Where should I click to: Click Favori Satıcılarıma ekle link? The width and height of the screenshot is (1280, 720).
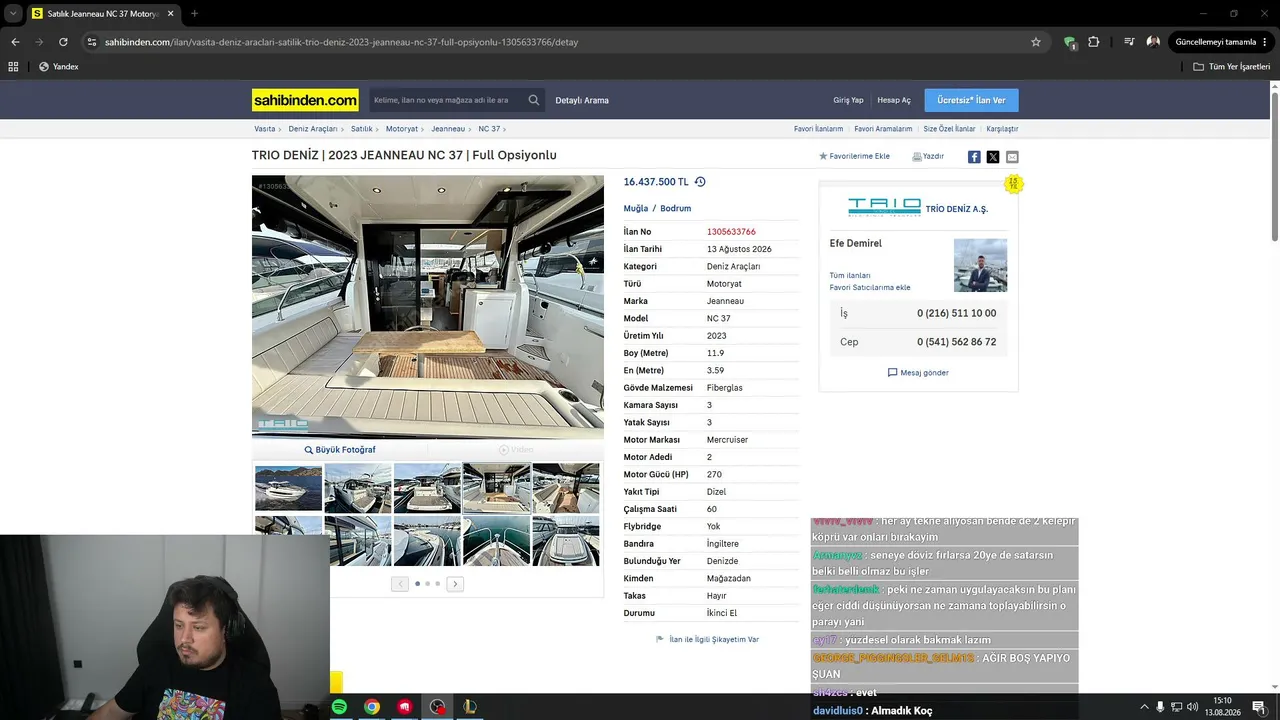click(x=870, y=288)
